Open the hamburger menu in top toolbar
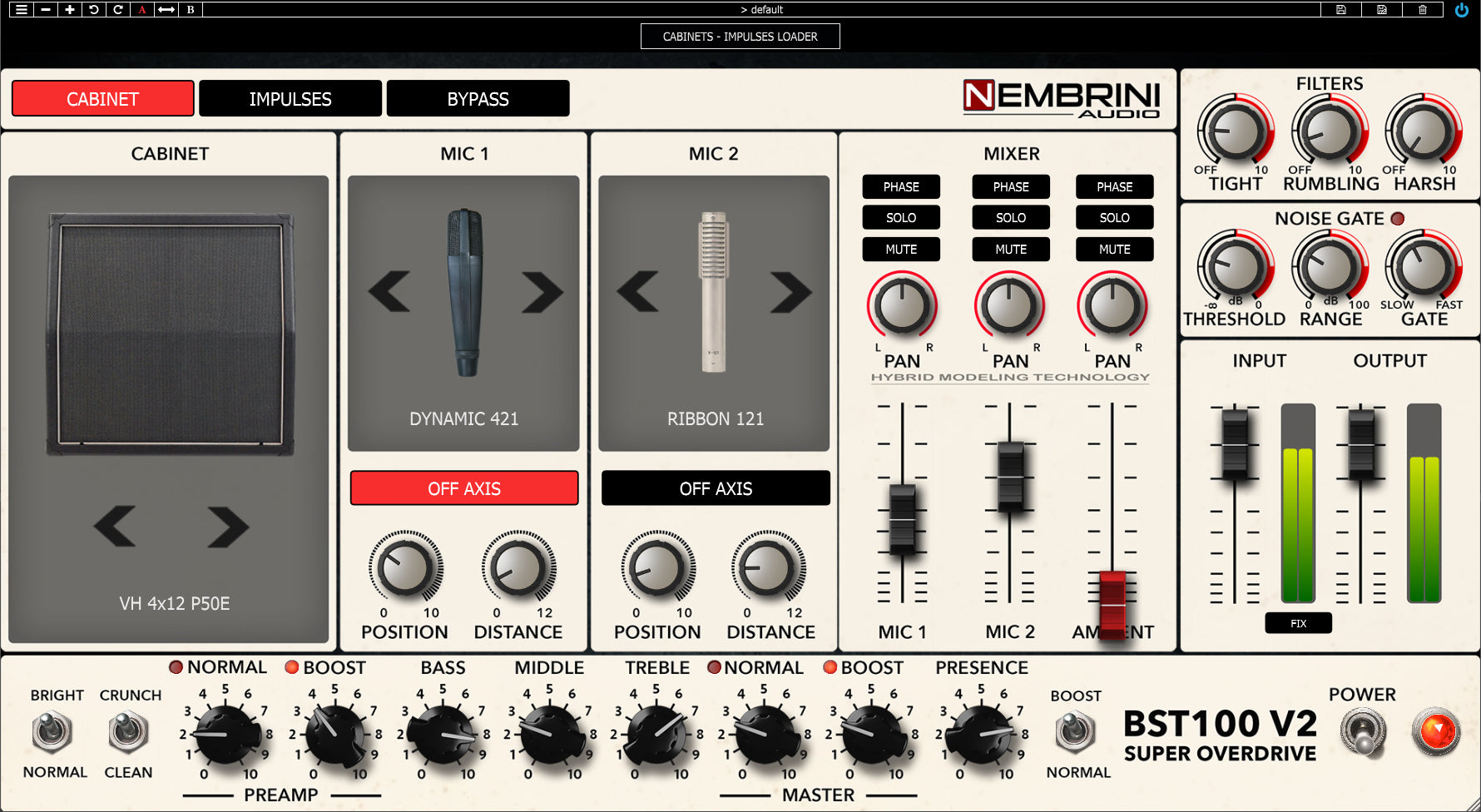Image resolution: width=1481 pixels, height=812 pixels. 22,10
